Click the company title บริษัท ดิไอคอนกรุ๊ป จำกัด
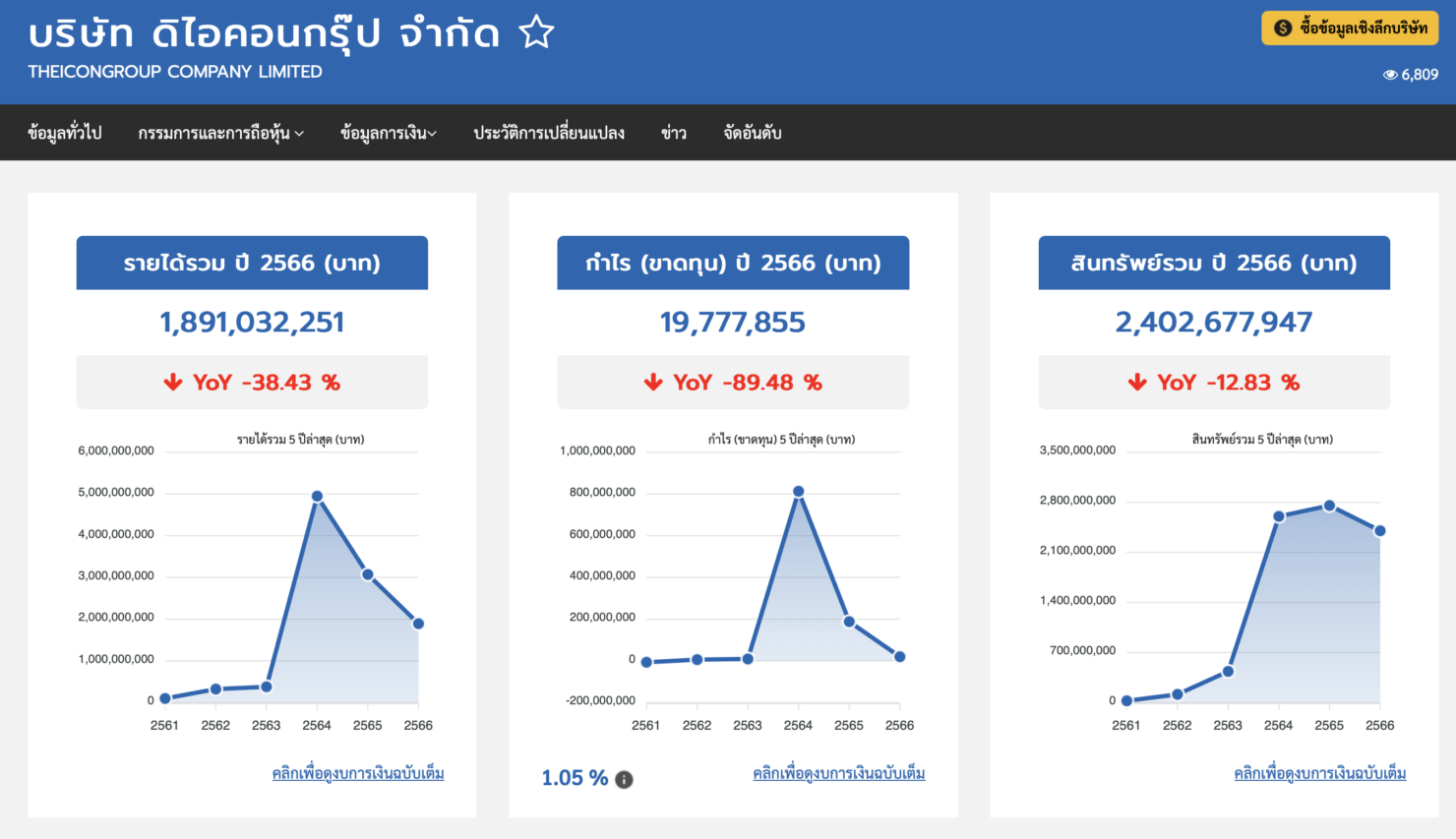This screenshot has width=1456, height=839. coord(264,34)
